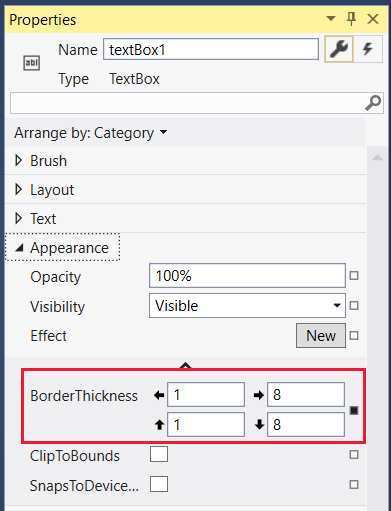This screenshot has width=391, height=511.
Task: Open BorderThickness property marker menu
Action: 354,410
